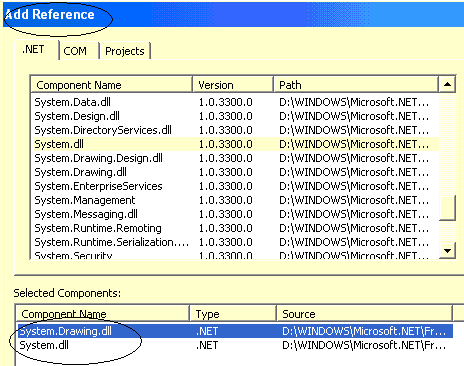This screenshot has height=366, width=464.
Task: Click the source path of System.Drawing.dll selected component
Action: [x=364, y=331]
